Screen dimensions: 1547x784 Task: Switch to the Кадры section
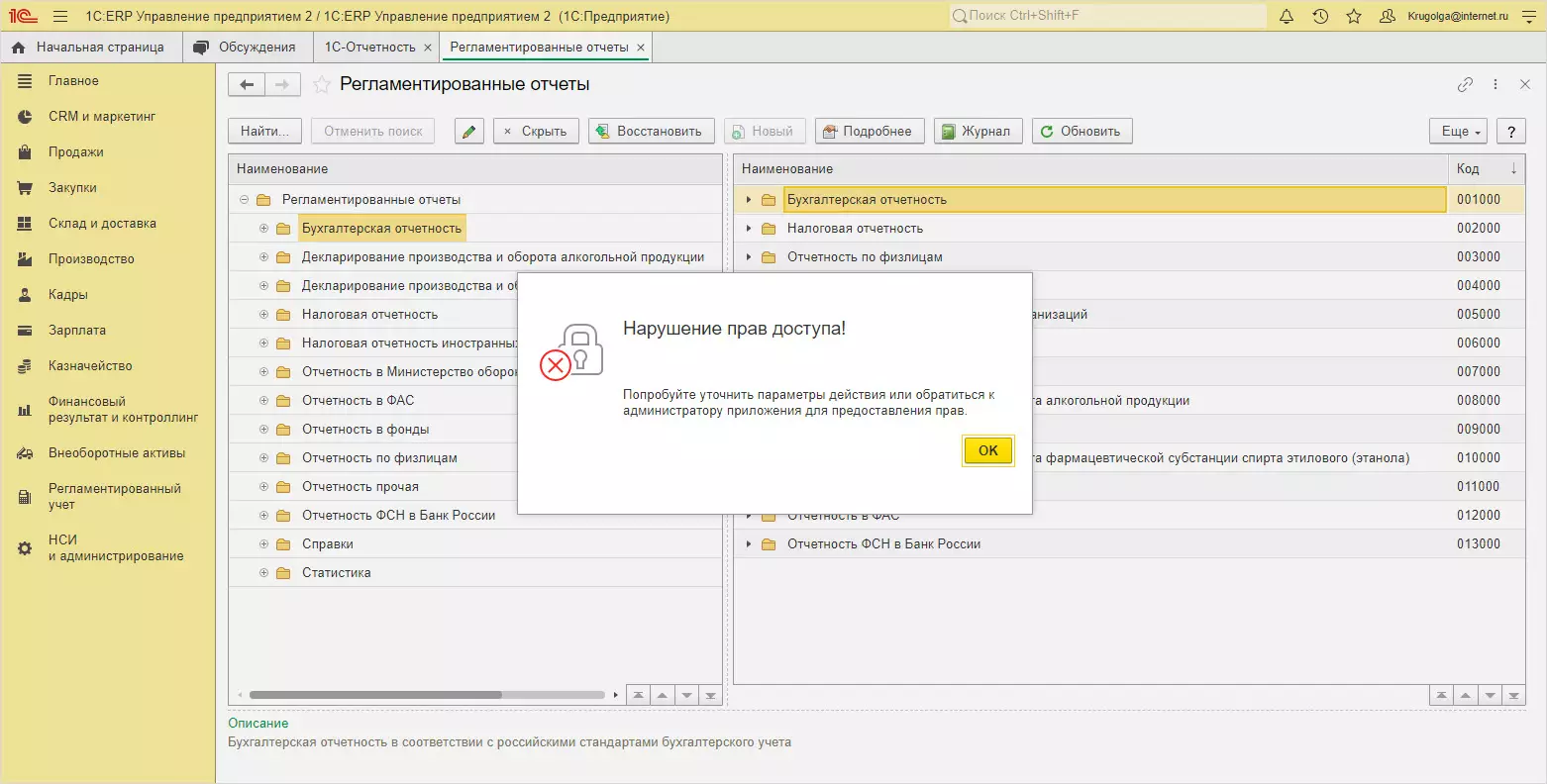(x=108, y=295)
